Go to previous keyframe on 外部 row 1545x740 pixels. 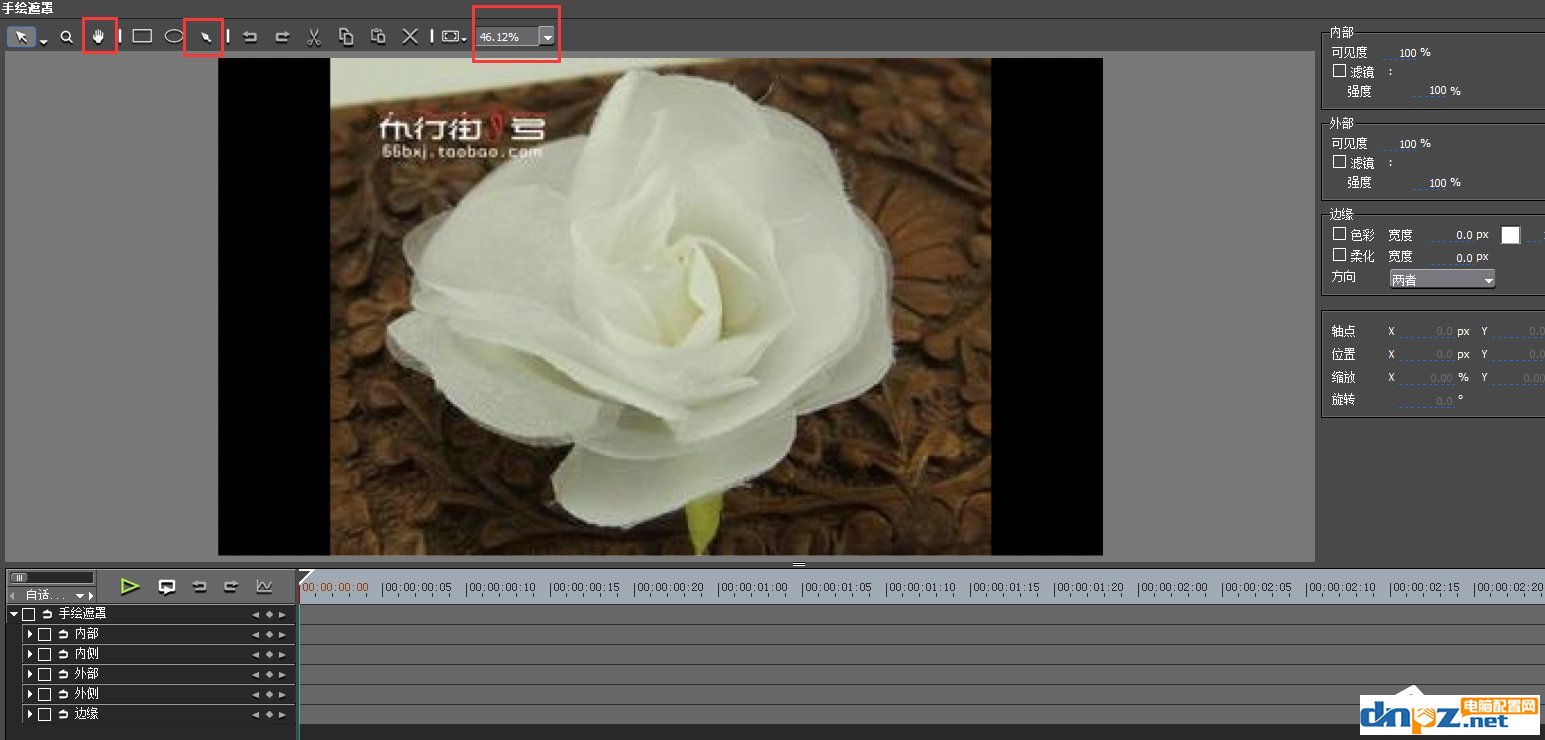coord(256,675)
